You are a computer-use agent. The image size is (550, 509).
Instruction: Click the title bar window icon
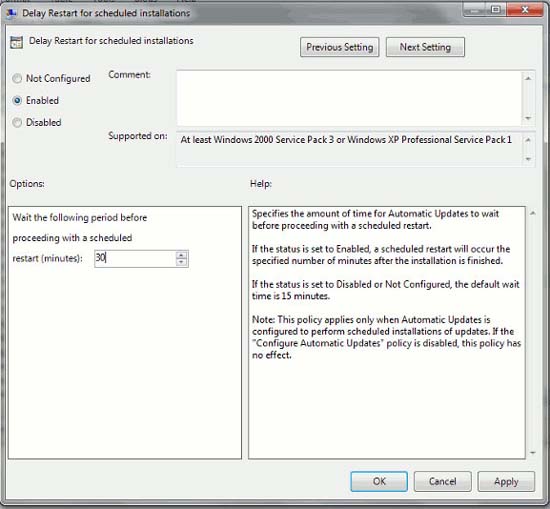(11, 13)
